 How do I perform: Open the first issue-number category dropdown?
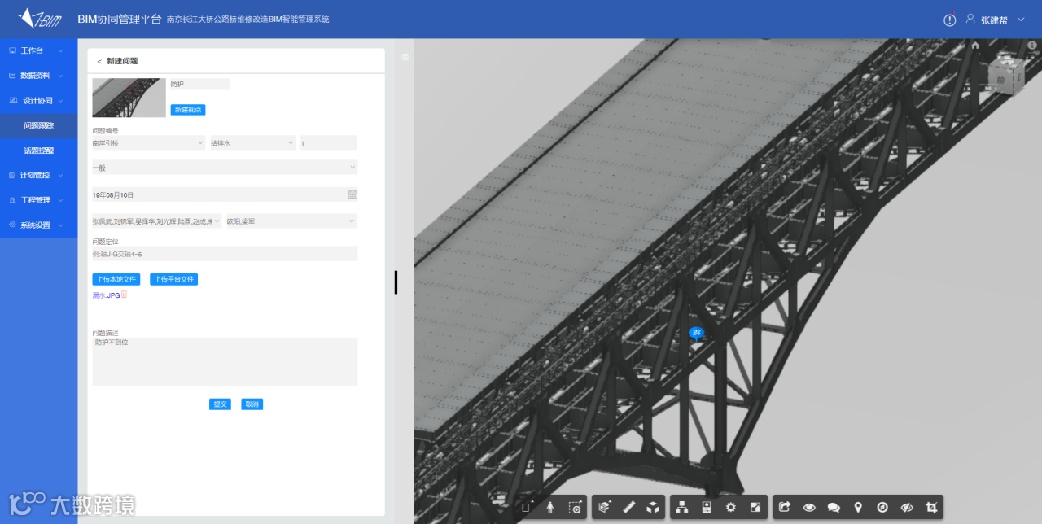point(149,143)
